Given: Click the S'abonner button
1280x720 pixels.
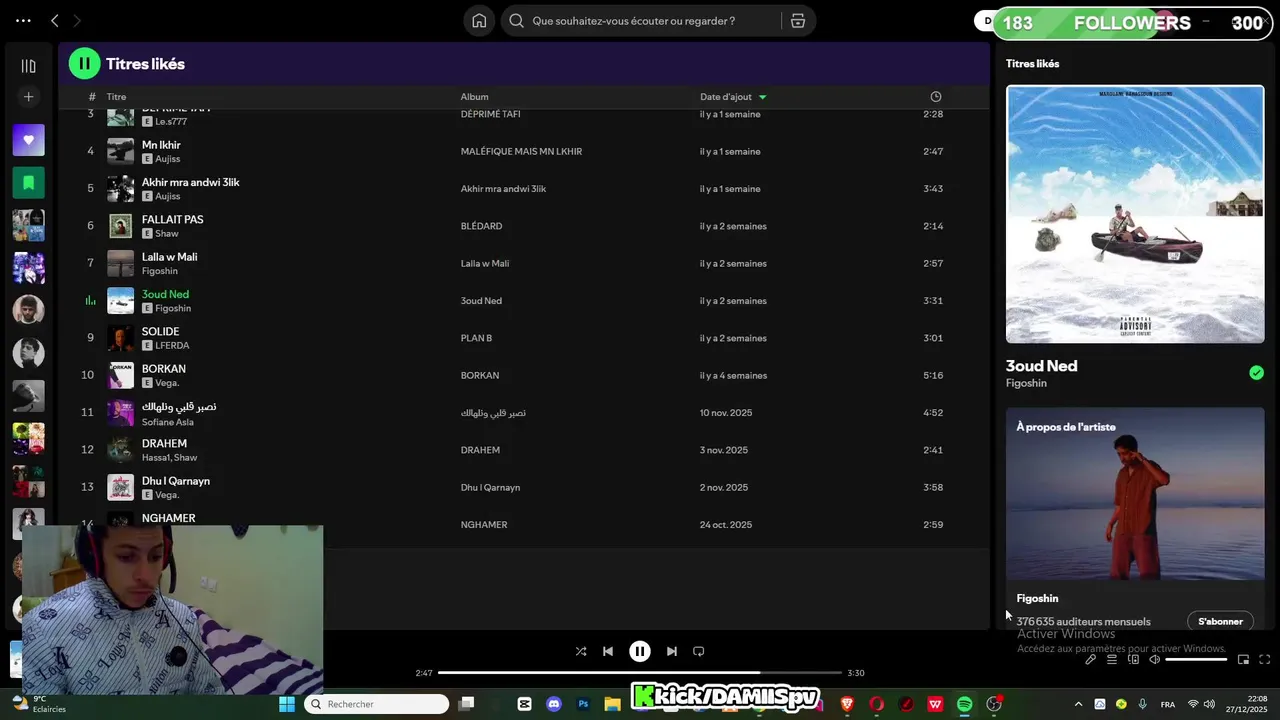Looking at the screenshot, I should click(1220, 621).
